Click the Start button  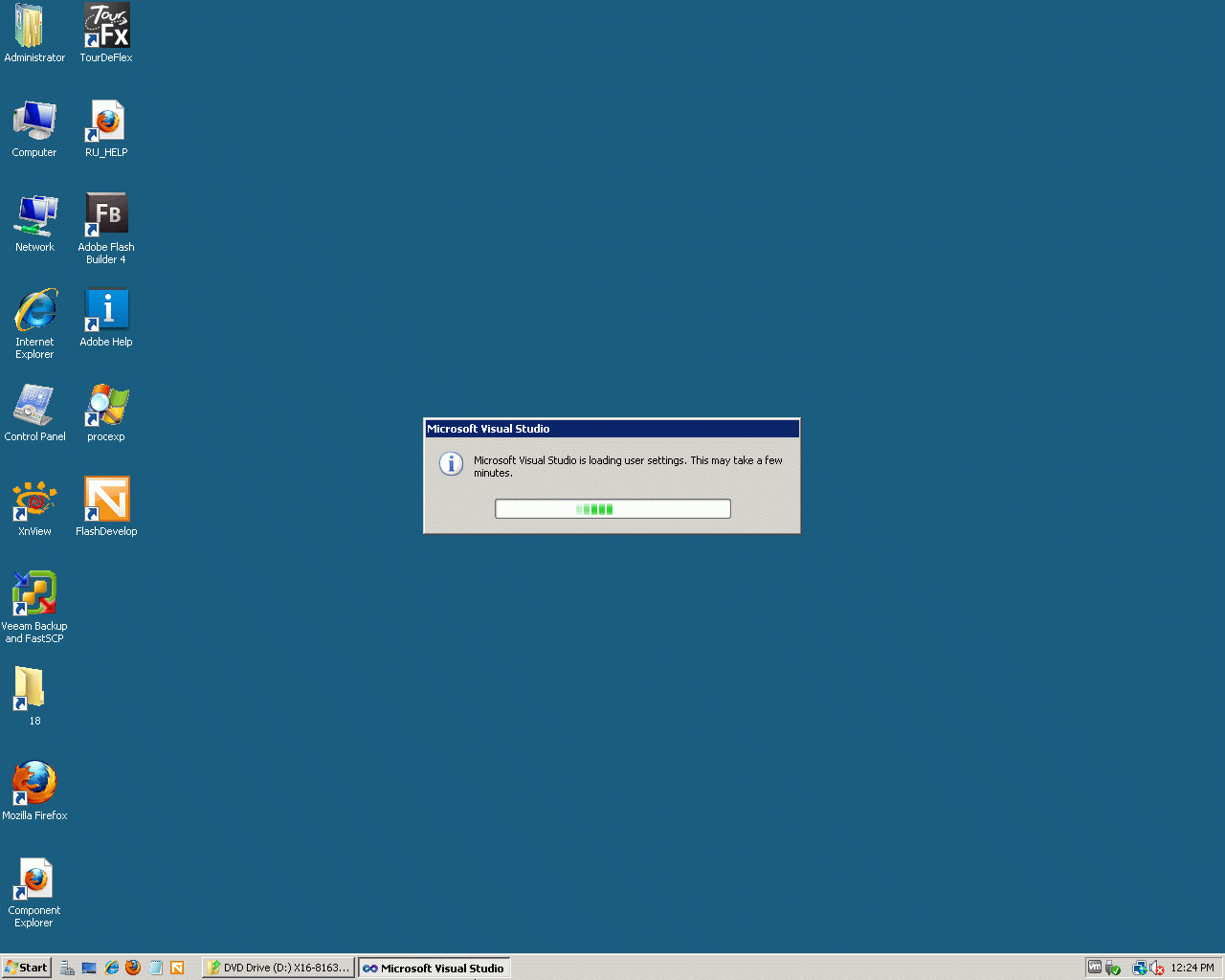click(x=26, y=968)
